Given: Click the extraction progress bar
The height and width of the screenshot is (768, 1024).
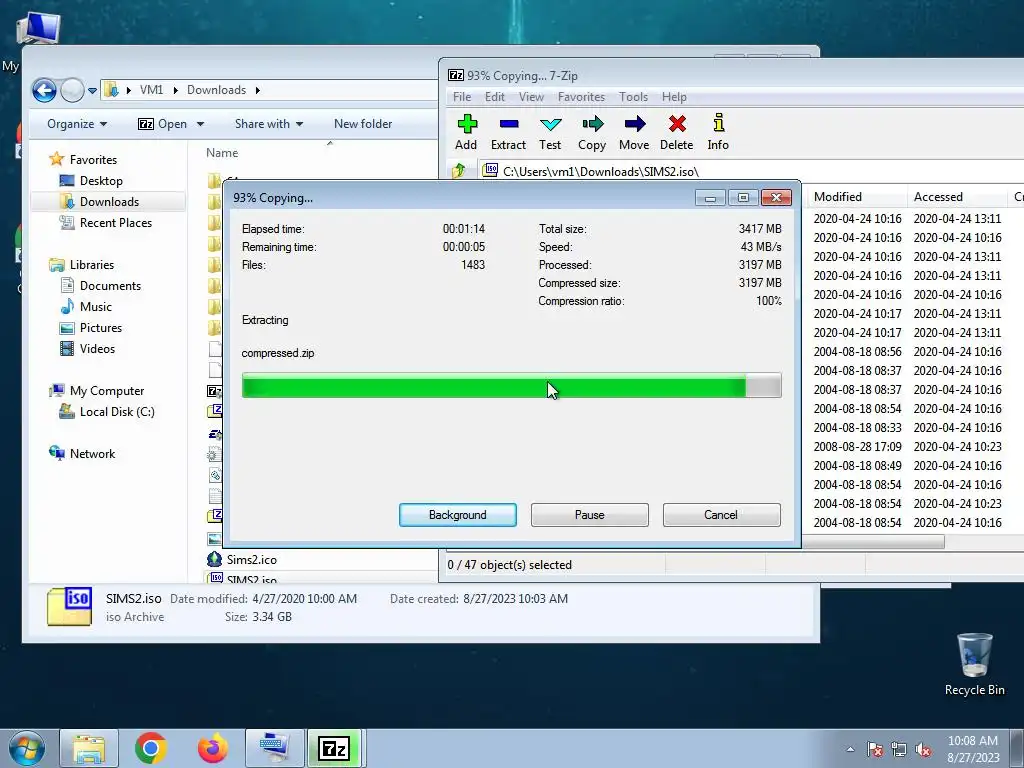Looking at the screenshot, I should 511,385.
